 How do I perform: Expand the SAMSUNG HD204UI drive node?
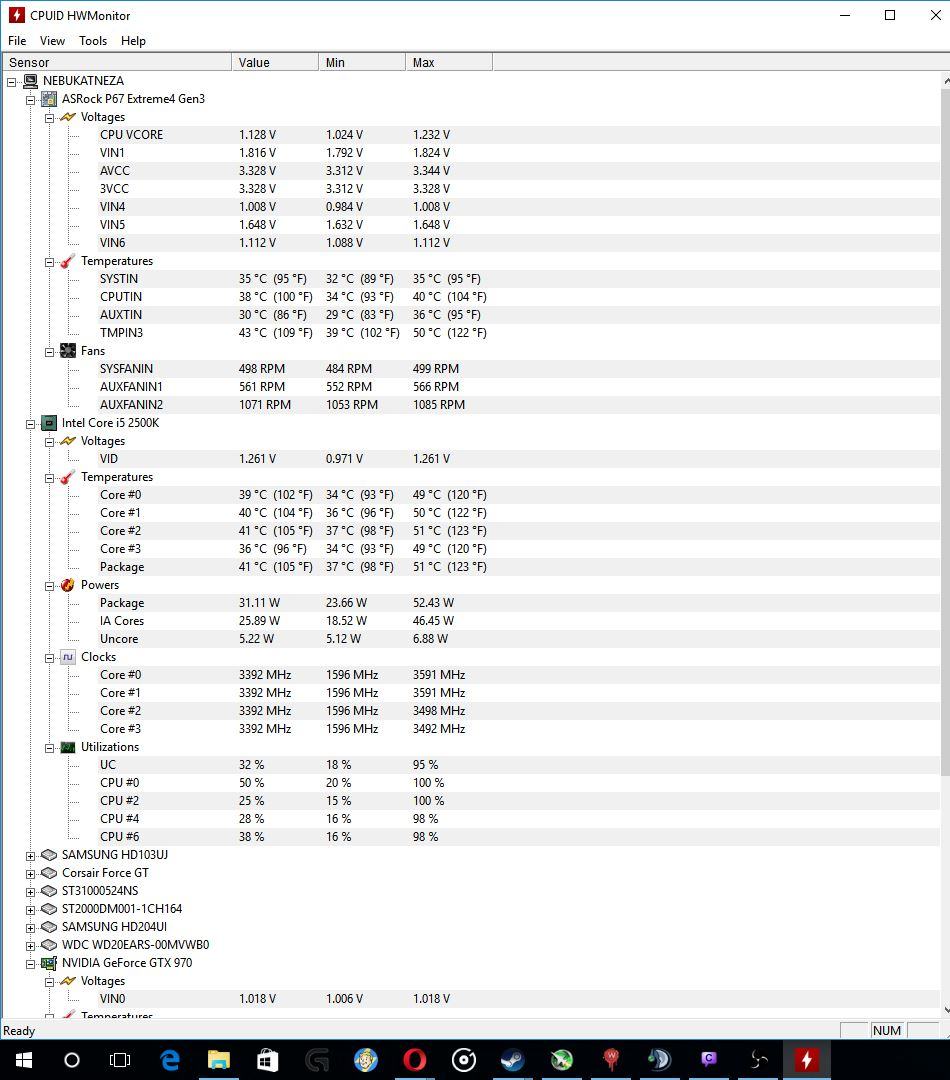coord(30,928)
